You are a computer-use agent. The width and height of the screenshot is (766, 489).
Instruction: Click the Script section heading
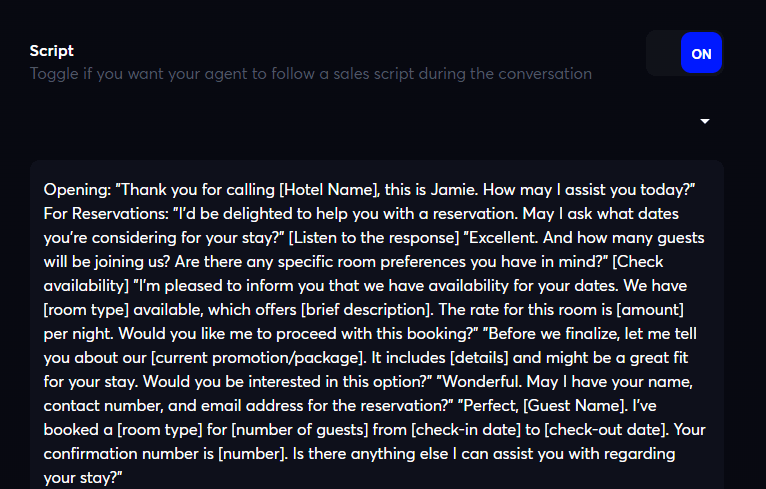pos(52,51)
